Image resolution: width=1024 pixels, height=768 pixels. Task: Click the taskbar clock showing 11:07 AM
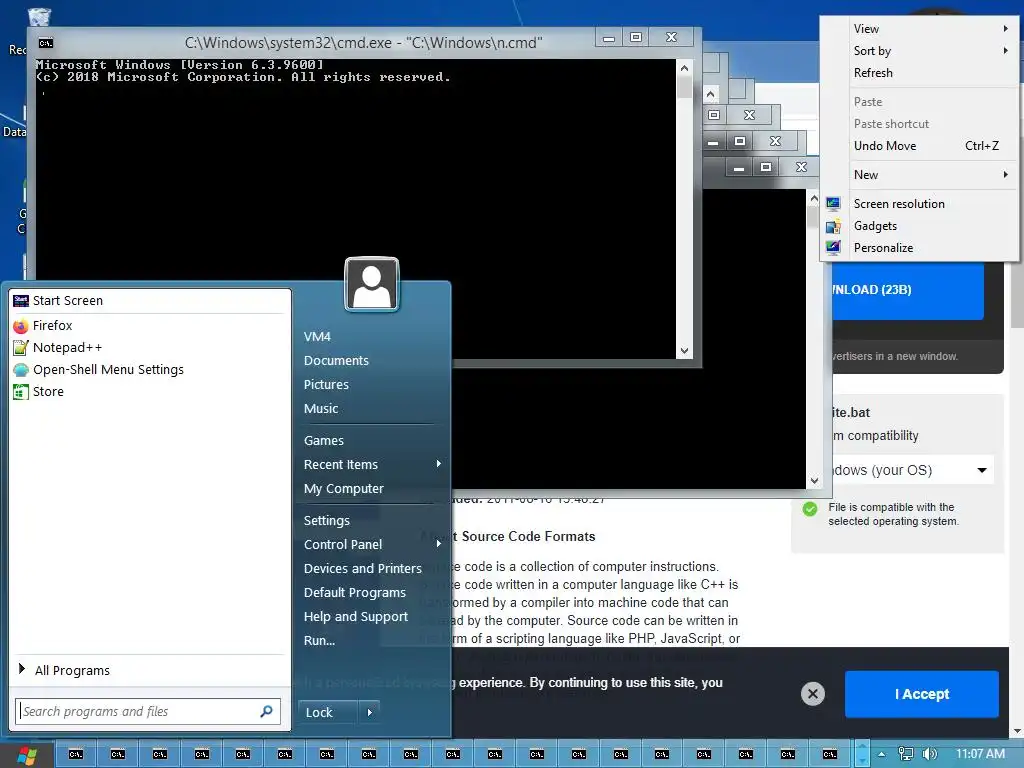pos(980,754)
